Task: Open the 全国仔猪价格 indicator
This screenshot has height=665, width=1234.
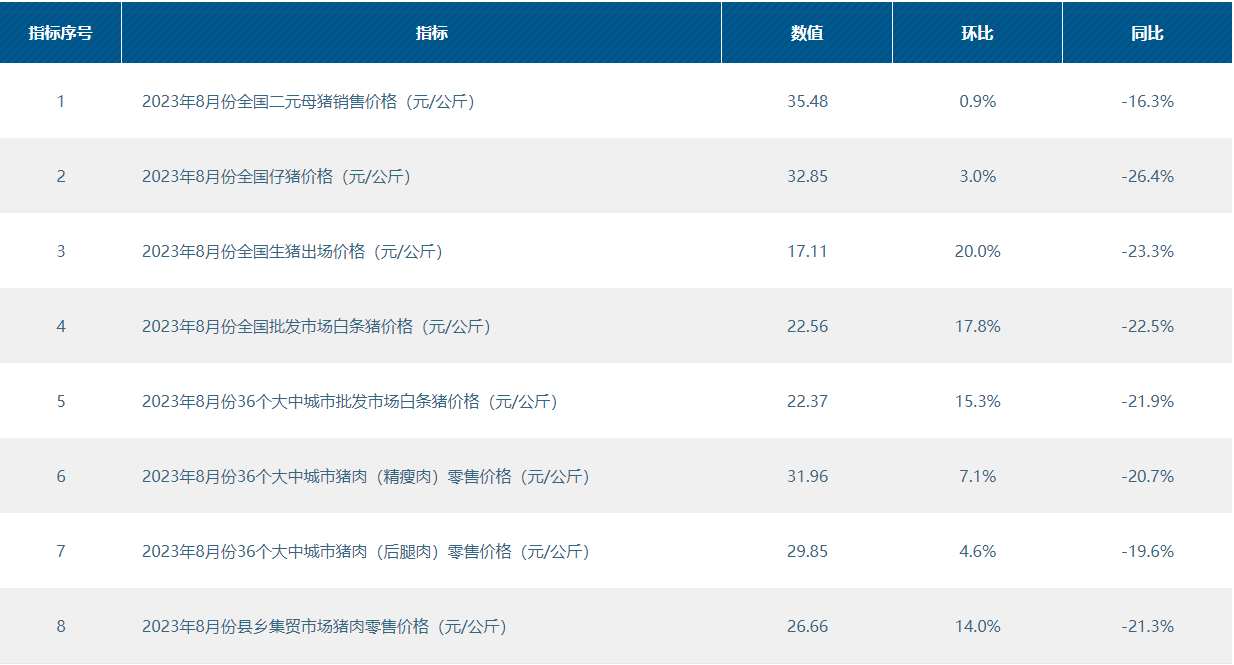Action: 276,176
